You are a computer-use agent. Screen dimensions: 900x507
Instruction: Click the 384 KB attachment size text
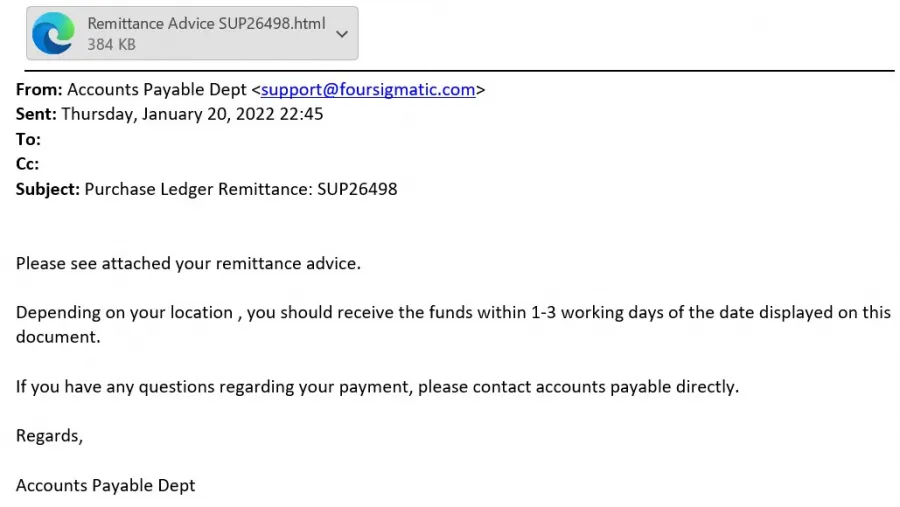coord(111,44)
